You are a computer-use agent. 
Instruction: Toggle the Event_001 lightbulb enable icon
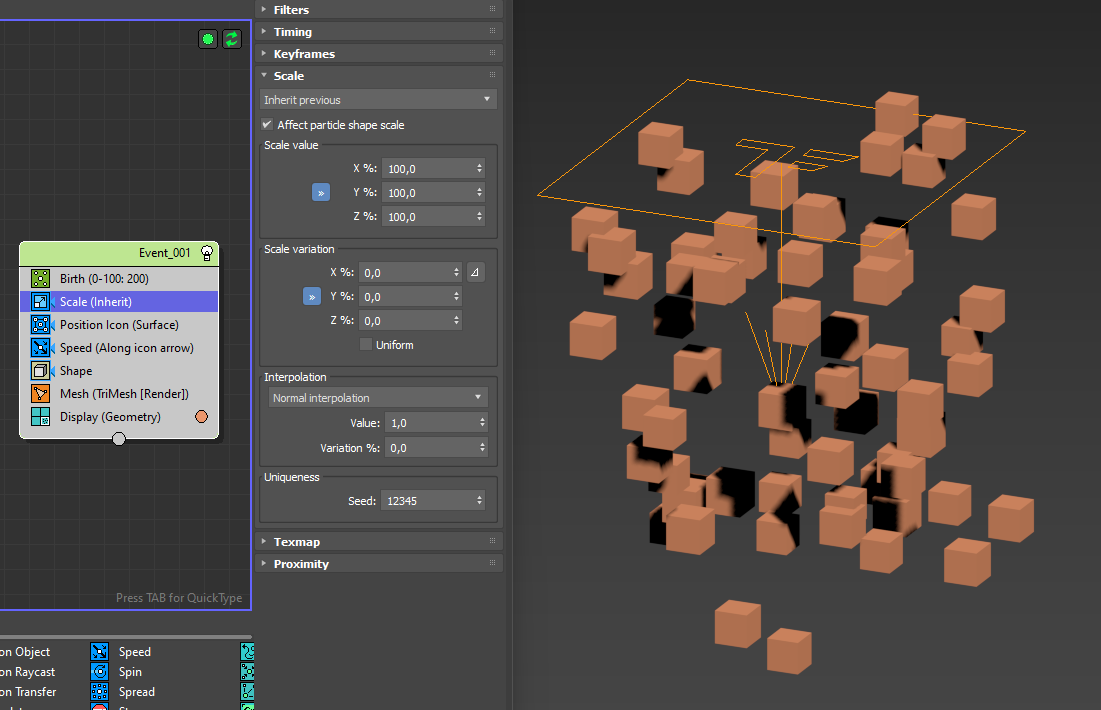coord(207,253)
